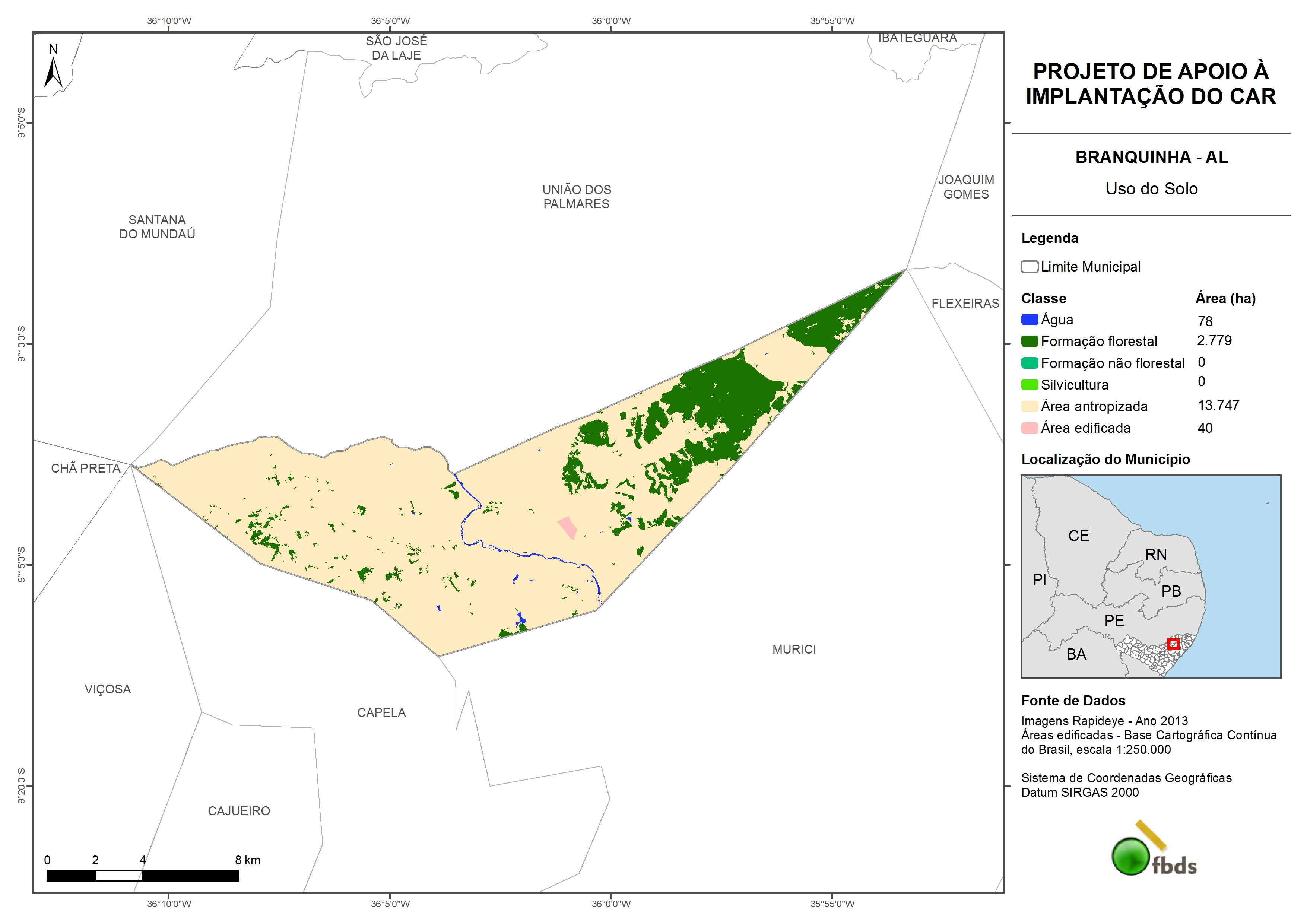Click the blue Água legend swatch

[x=1029, y=320]
